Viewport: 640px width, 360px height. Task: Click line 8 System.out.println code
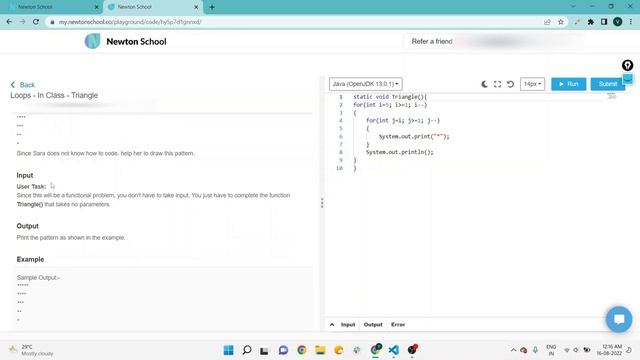[x=400, y=152]
